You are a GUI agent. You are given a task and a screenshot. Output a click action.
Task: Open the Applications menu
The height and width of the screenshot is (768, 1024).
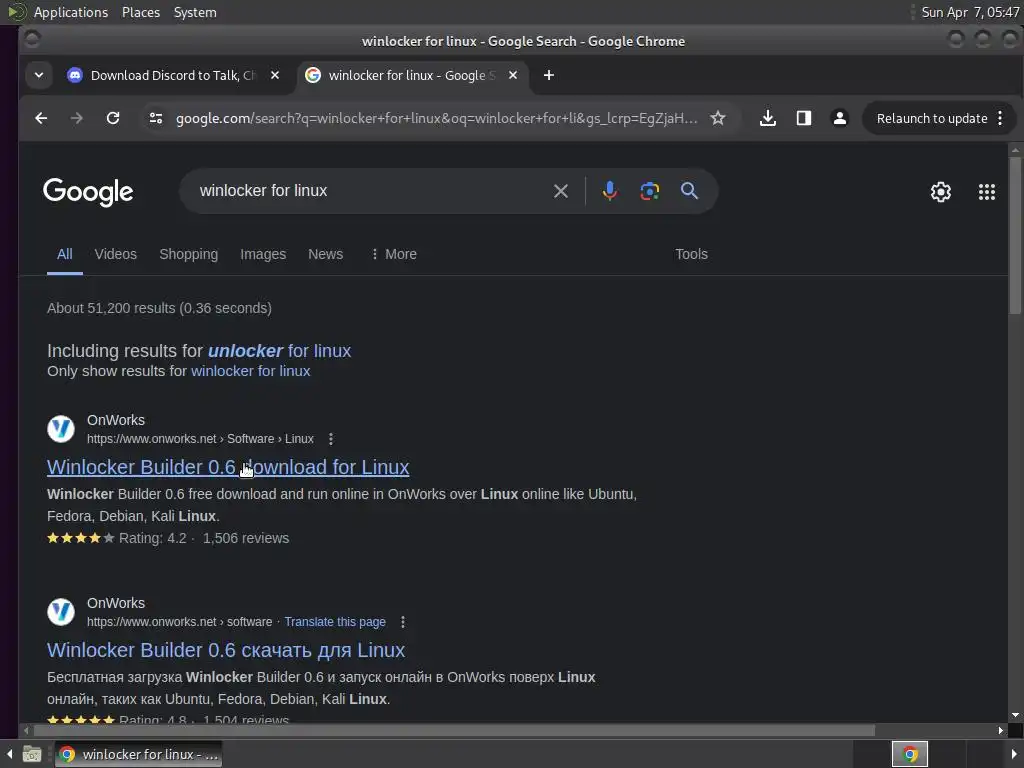click(x=71, y=12)
